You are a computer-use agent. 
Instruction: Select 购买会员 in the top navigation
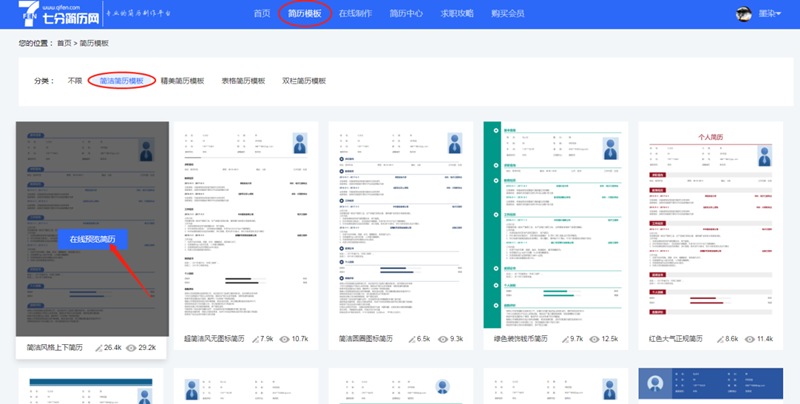point(508,13)
